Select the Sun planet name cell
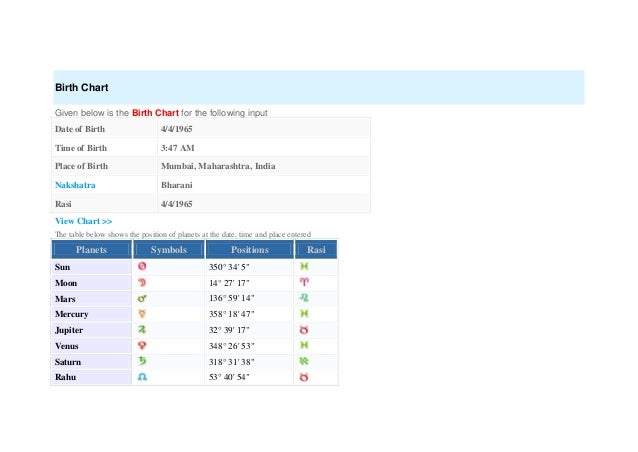 [92, 267]
